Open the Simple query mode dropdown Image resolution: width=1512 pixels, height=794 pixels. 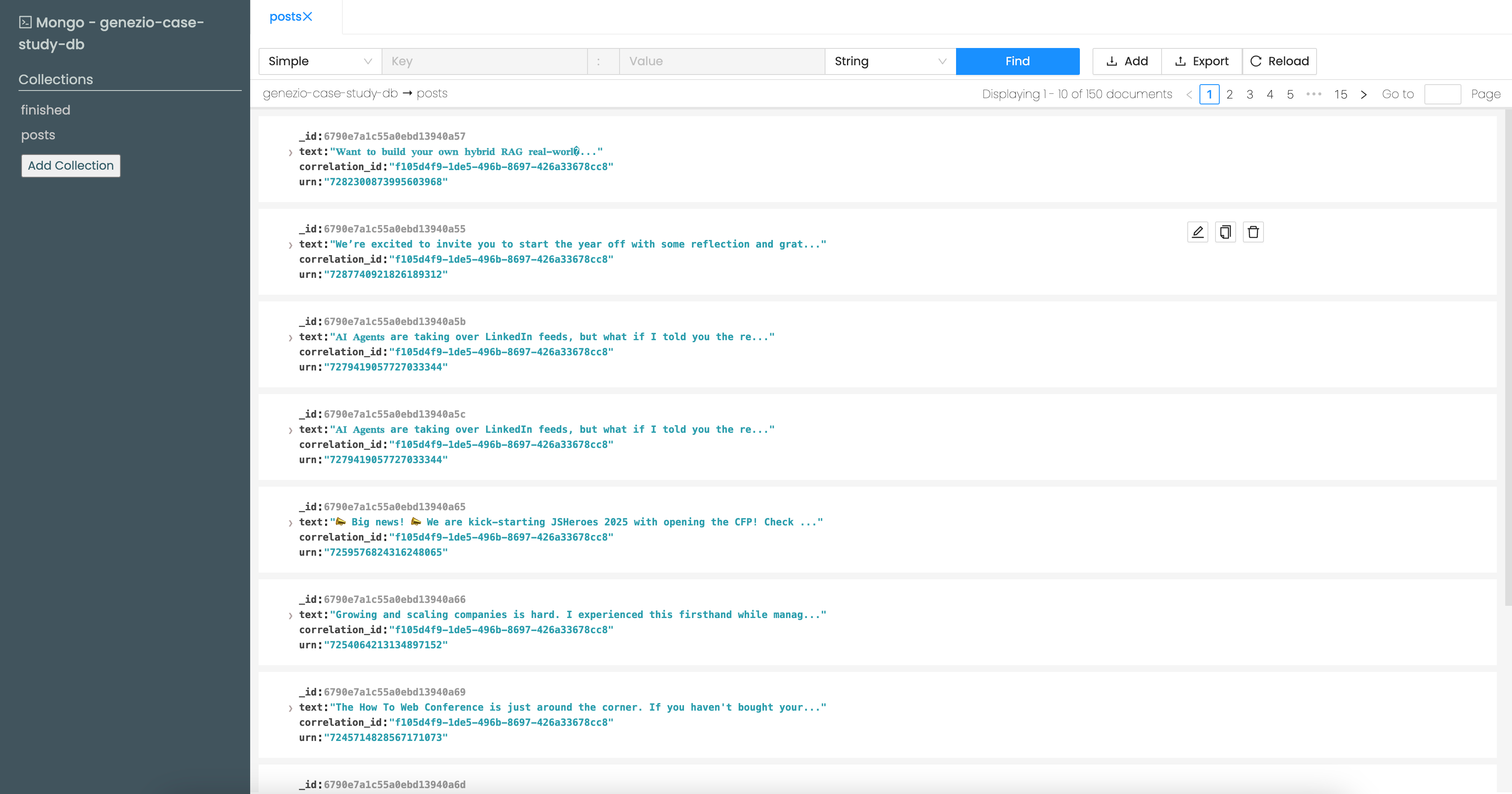320,61
